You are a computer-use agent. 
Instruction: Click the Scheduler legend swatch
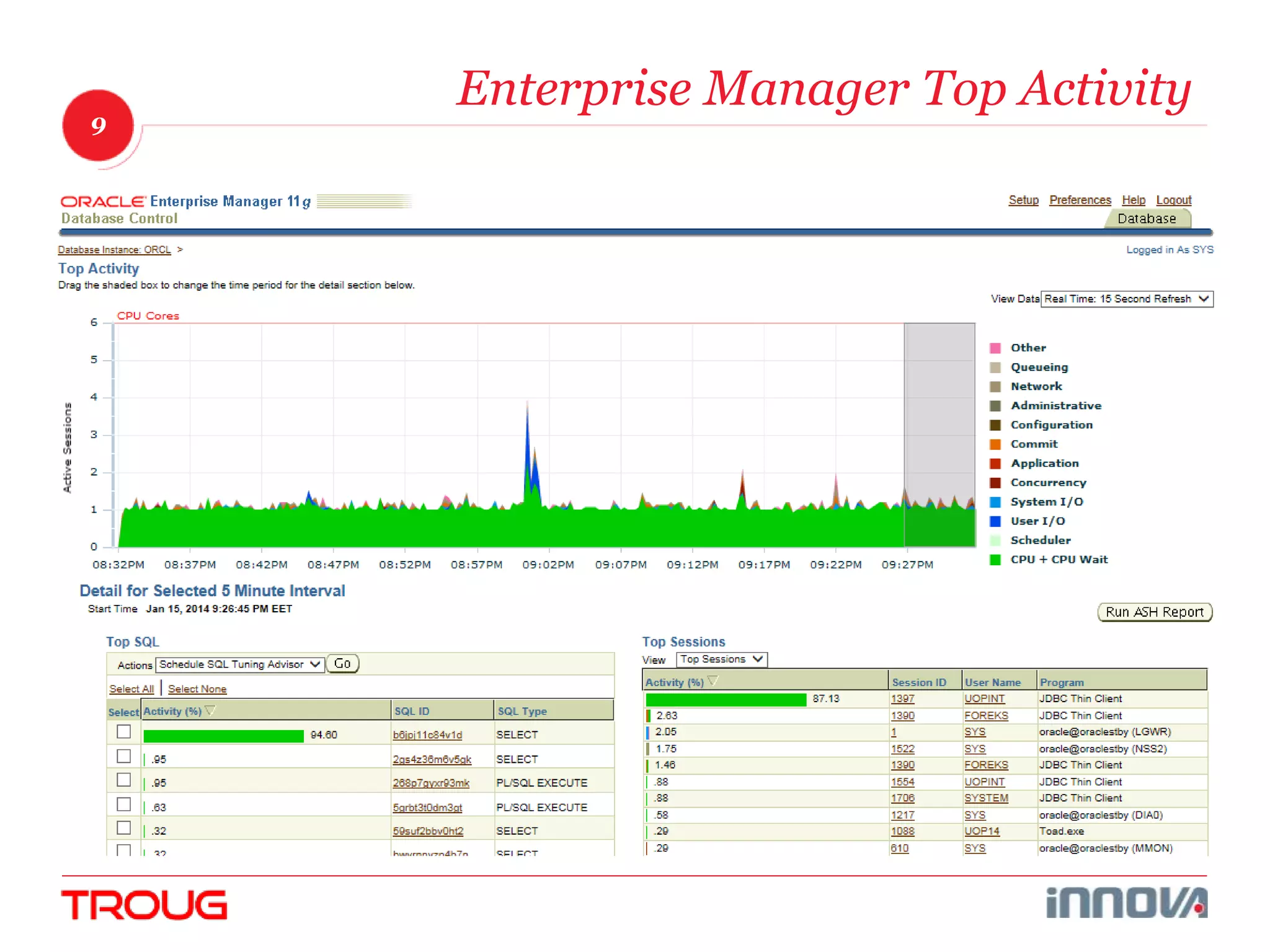pyautogui.click(x=995, y=540)
